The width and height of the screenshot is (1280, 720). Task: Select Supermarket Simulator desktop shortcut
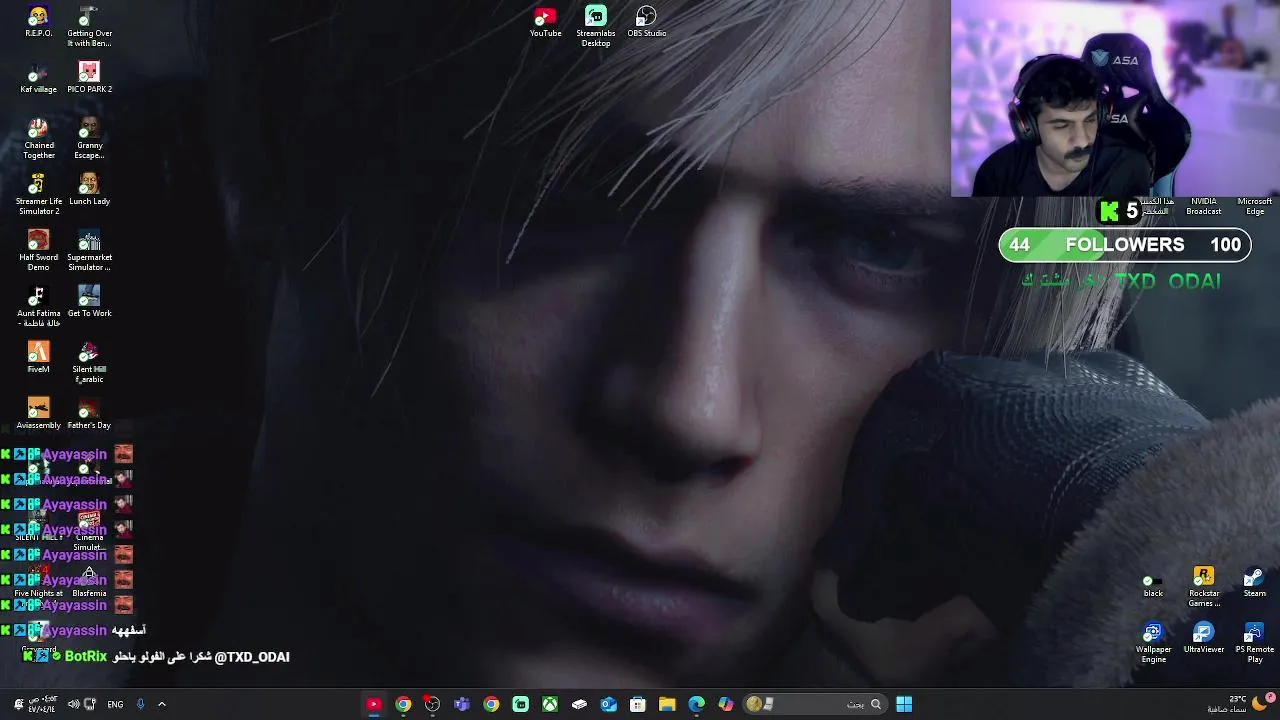tap(89, 251)
